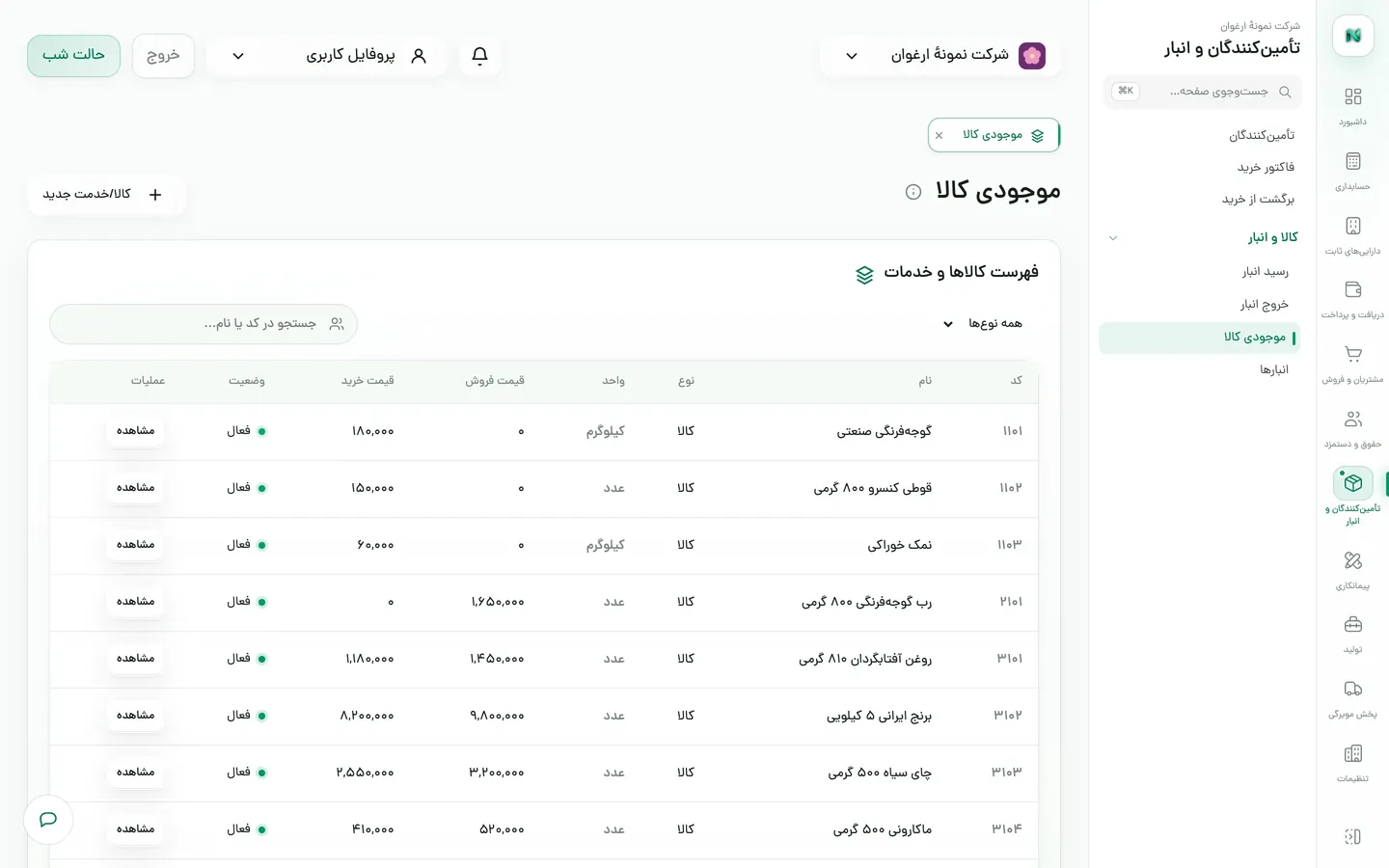Select the موجودی کالا open tab
Image resolution: width=1389 pixels, height=868 pixels.
pyautogui.click(x=994, y=135)
